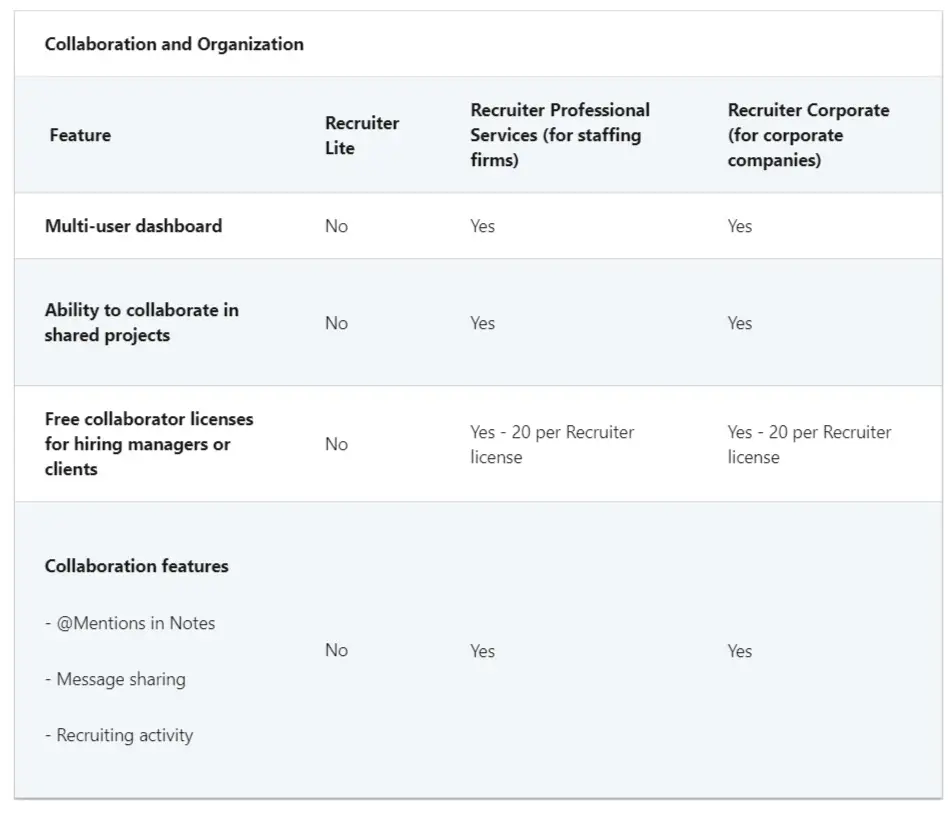
Task: Click Corporate 'Yes' for Collaboration features
Action: click(x=740, y=651)
